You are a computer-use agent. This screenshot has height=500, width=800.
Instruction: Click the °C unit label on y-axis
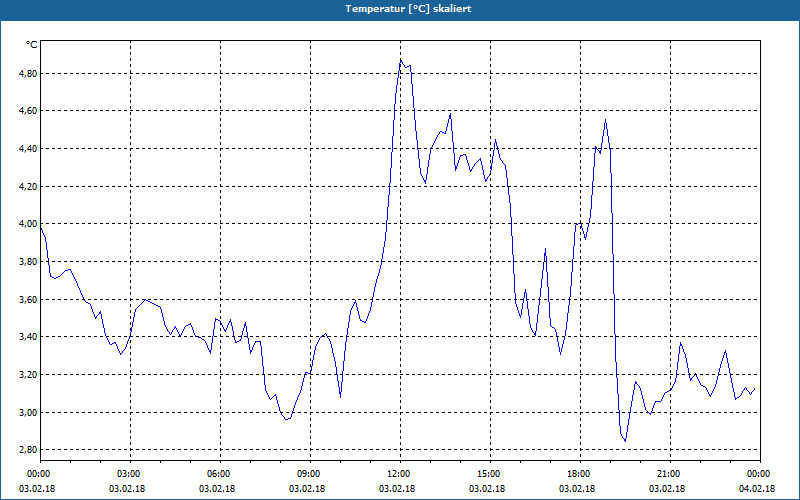pyautogui.click(x=32, y=45)
